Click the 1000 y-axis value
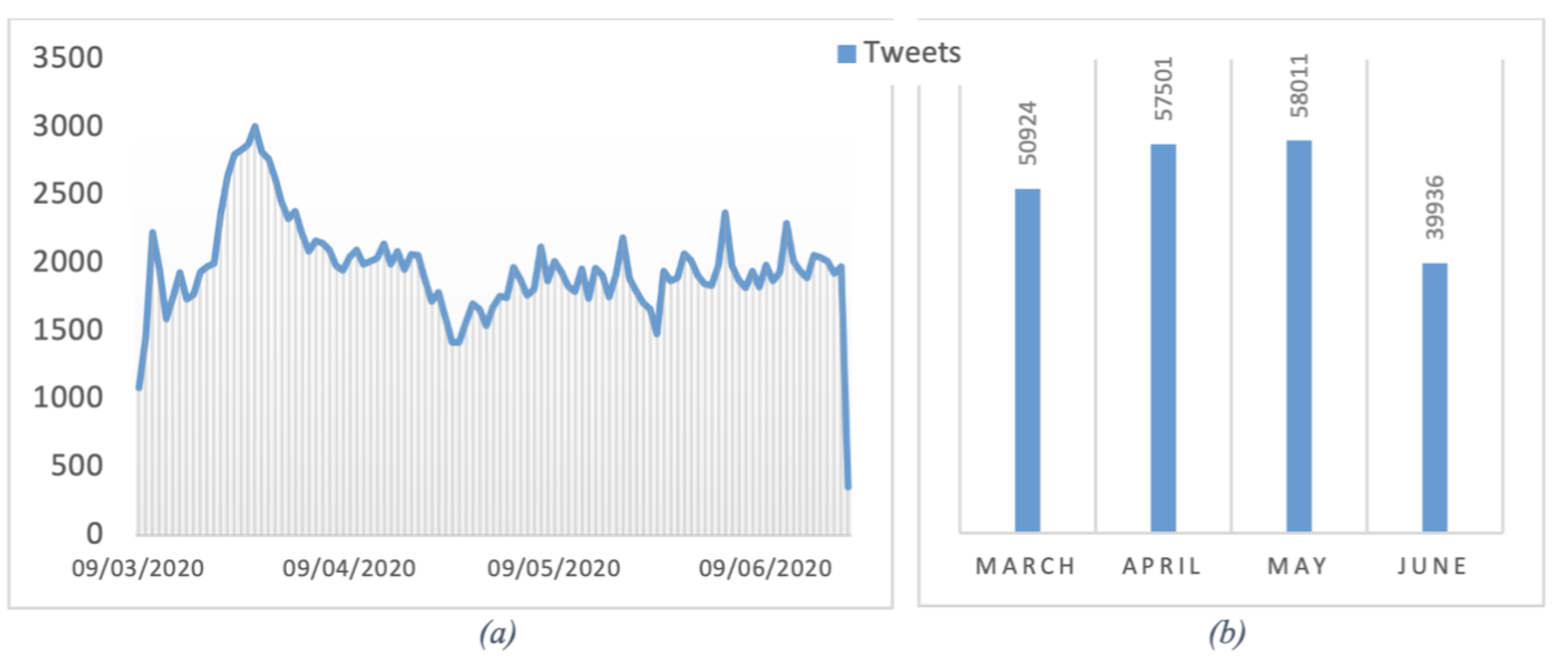 [x=67, y=398]
